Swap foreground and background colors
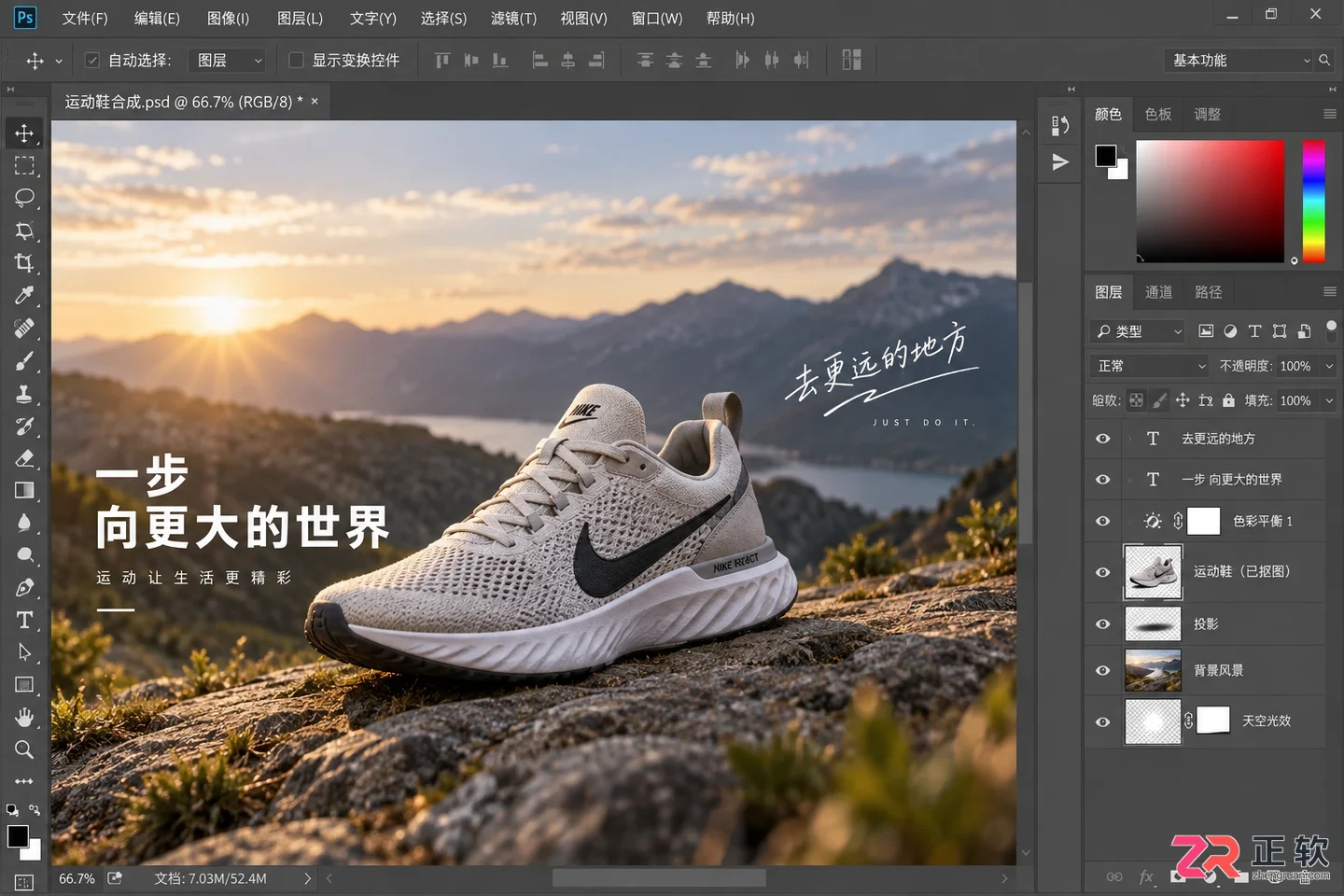The height and width of the screenshot is (896, 1344). (x=35, y=810)
